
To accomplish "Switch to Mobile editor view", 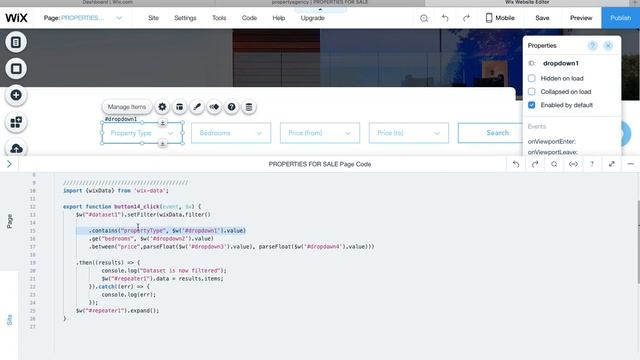I will click(x=500, y=18).
